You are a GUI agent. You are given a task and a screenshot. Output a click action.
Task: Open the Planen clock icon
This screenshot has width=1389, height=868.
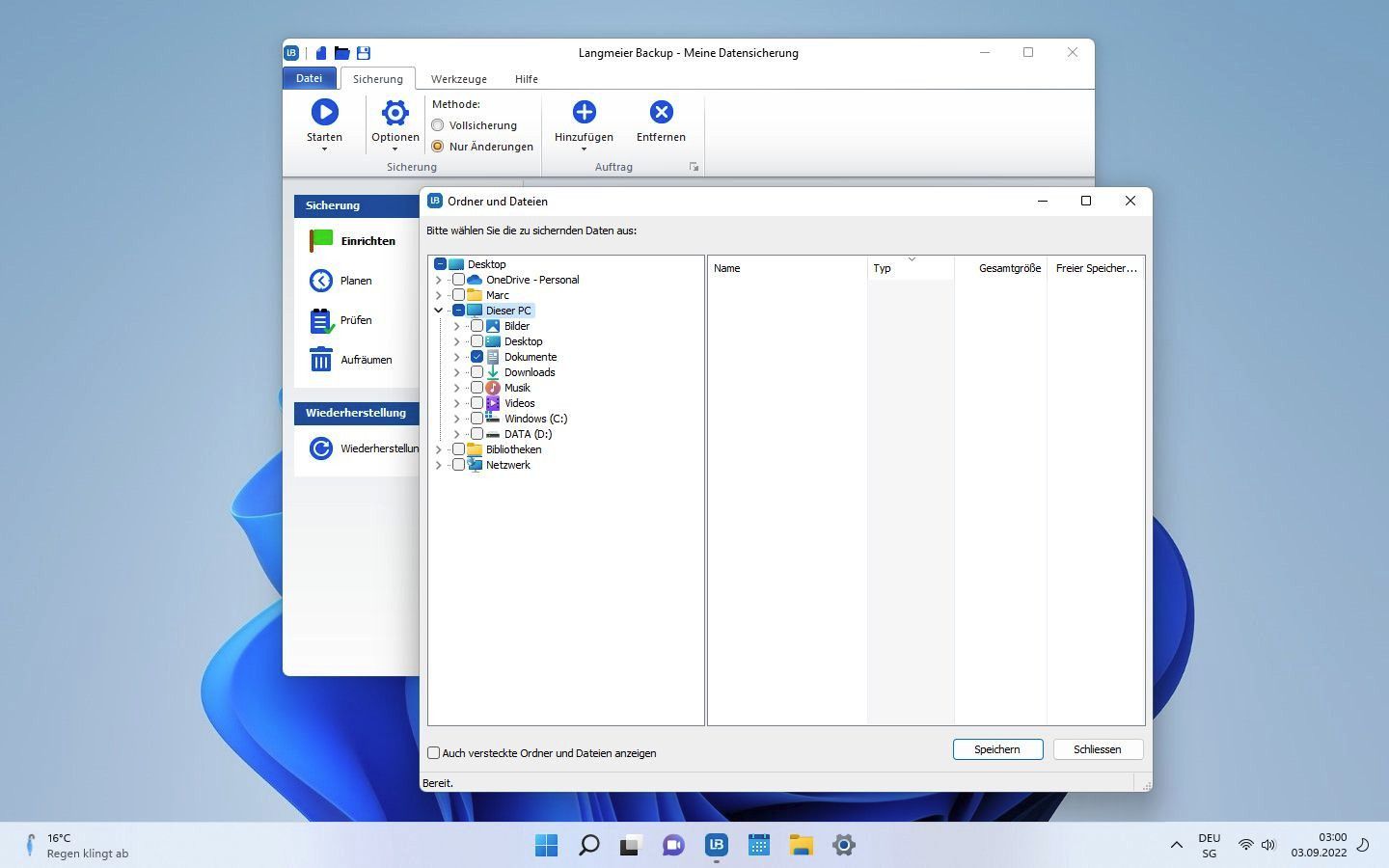point(321,281)
